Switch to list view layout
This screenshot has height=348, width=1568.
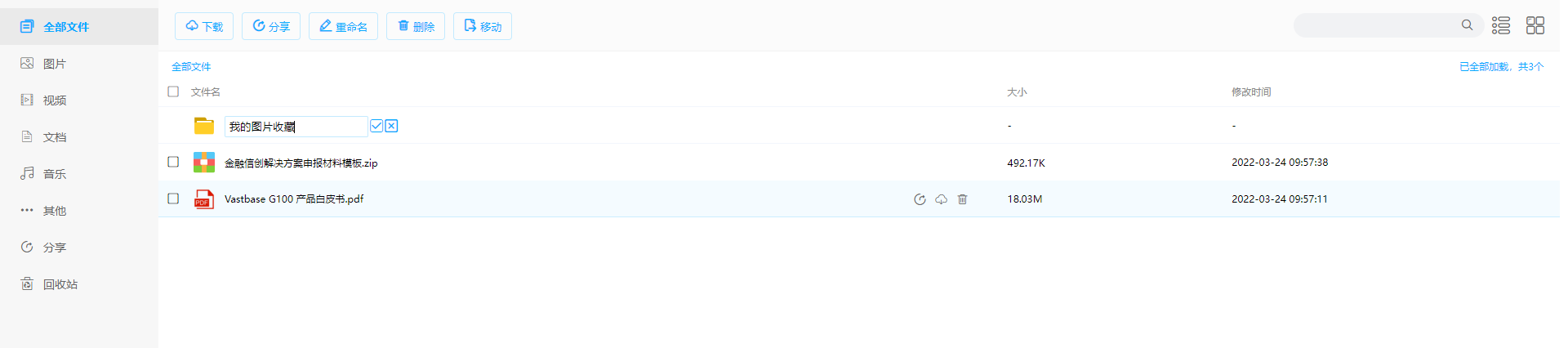[x=1501, y=25]
